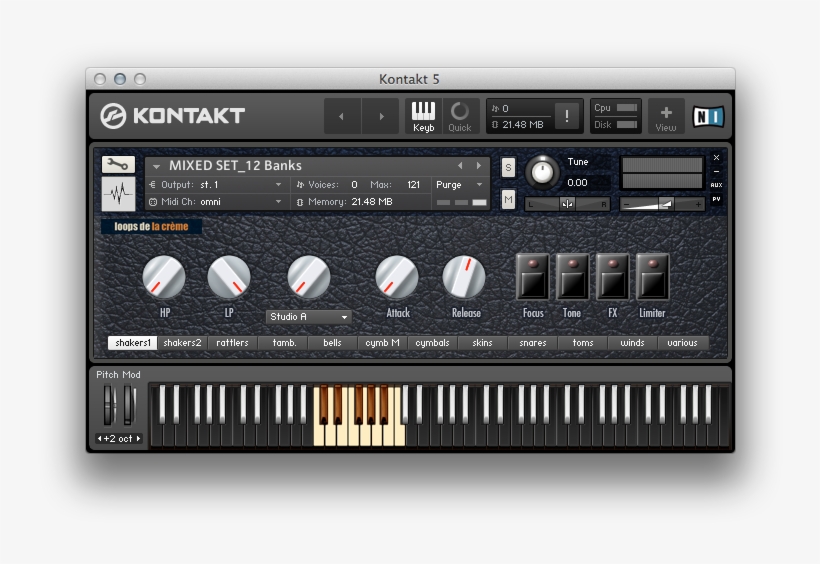Viewport: 820px width, 564px height.
Task: Mute the instrument with M button
Action: point(508,199)
